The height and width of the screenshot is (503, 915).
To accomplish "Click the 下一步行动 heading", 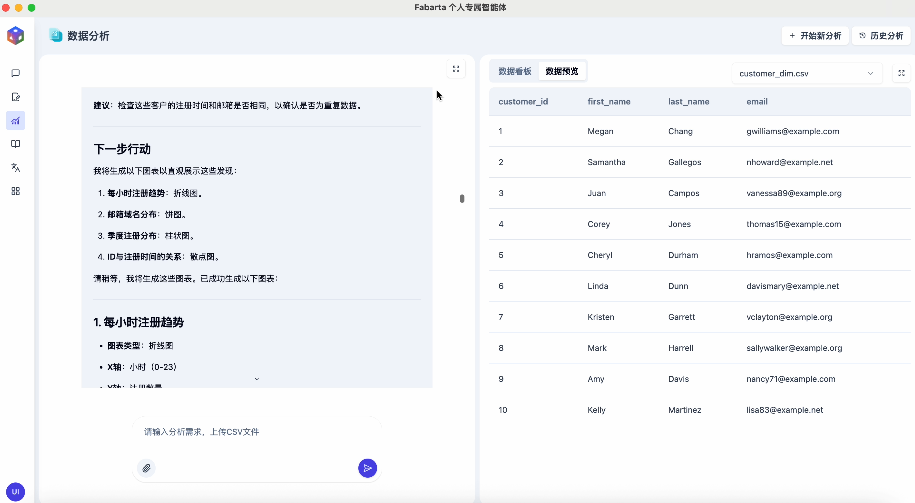I will 122,149.
